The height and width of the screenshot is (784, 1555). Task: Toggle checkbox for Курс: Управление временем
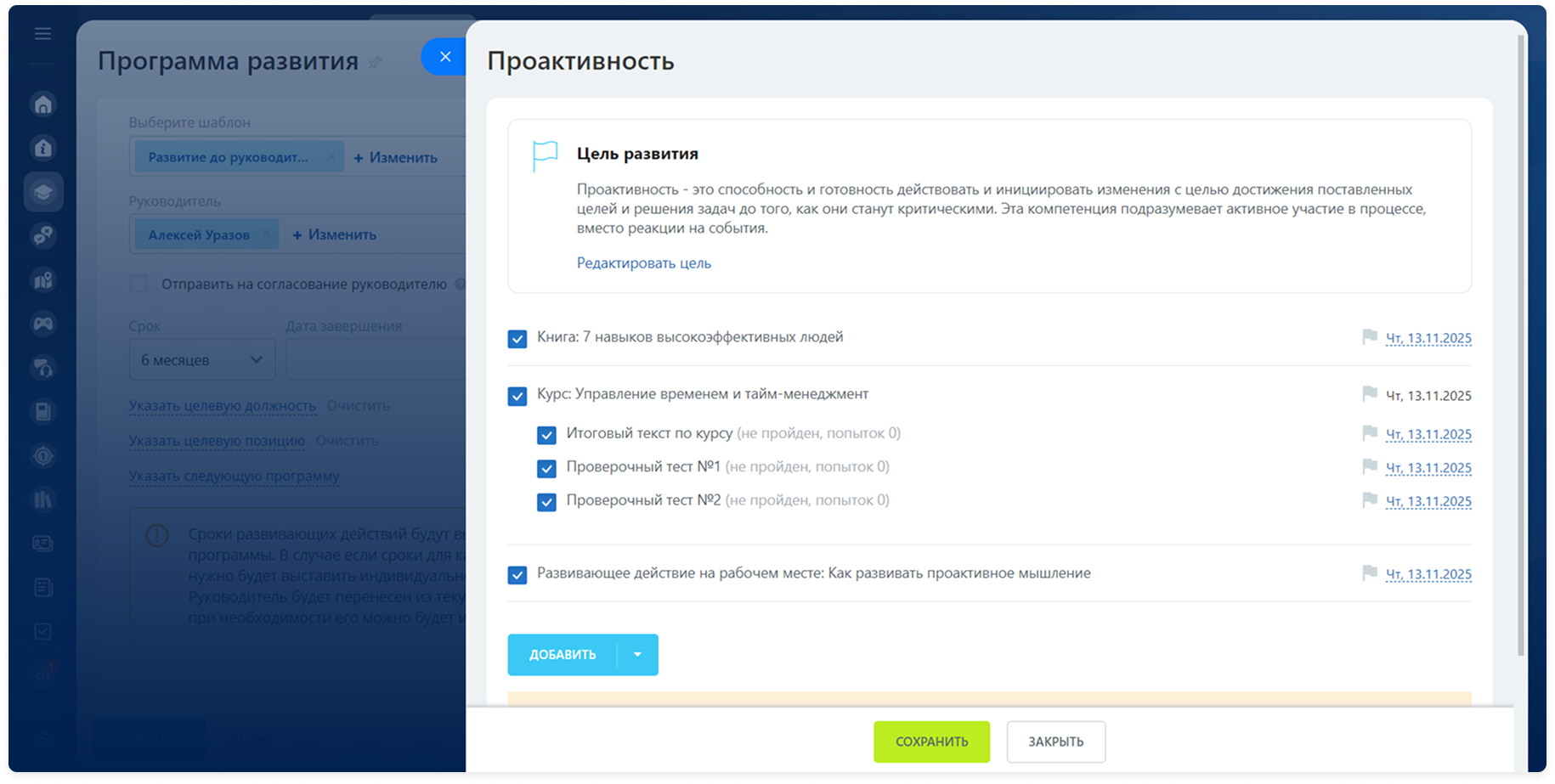pos(517,396)
